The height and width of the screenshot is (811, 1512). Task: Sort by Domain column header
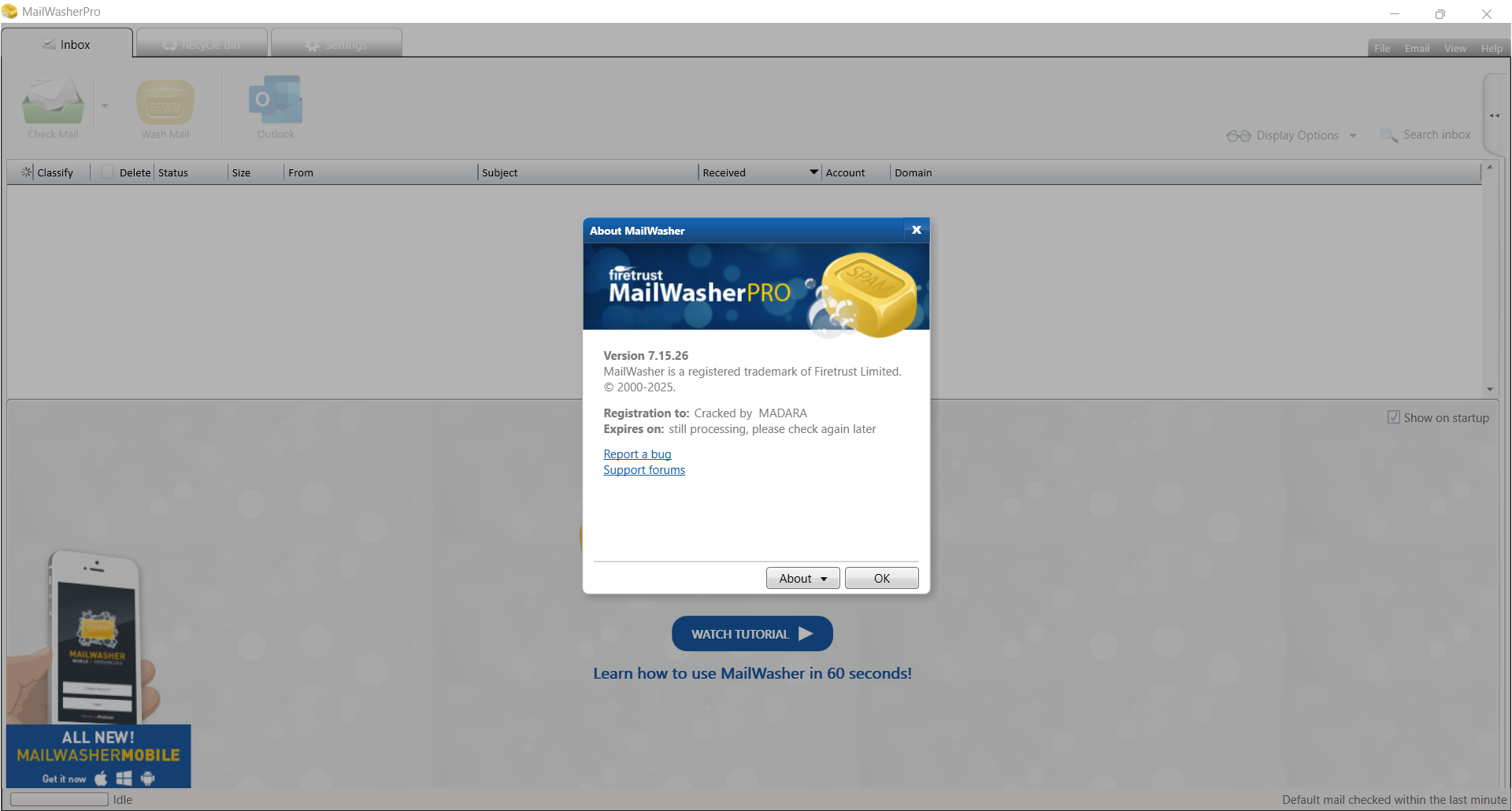(913, 172)
